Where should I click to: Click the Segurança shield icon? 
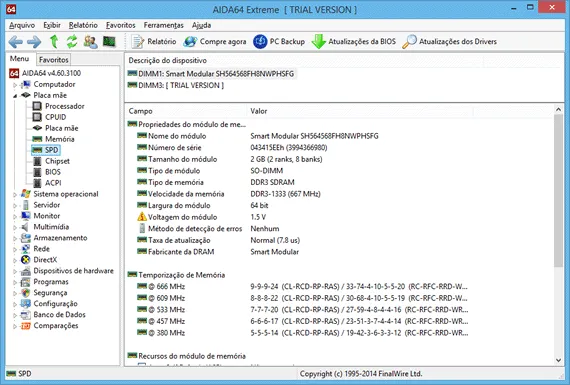pos(25,293)
